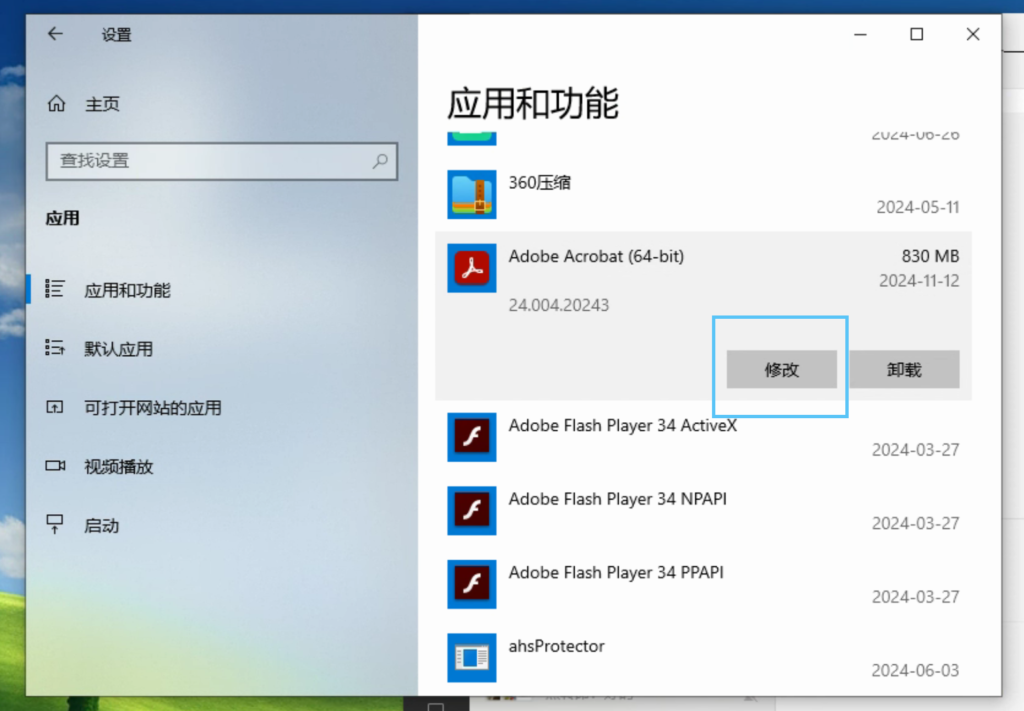
Task: Click the 2024-11-12 install date
Action: [920, 281]
